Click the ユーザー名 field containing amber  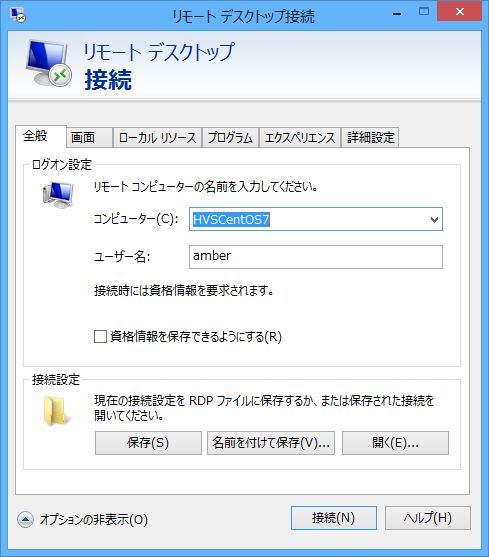[x=316, y=257]
